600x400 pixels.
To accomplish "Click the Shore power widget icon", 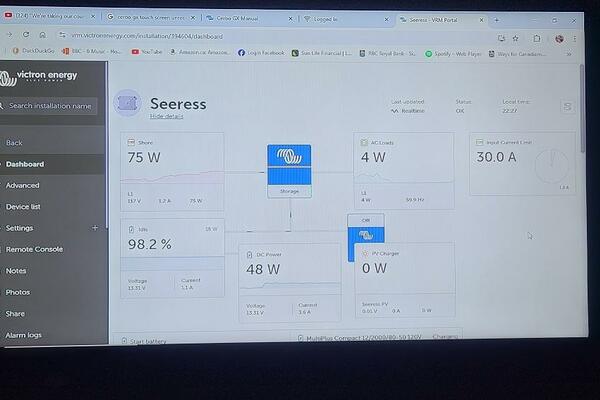I will (x=131, y=143).
